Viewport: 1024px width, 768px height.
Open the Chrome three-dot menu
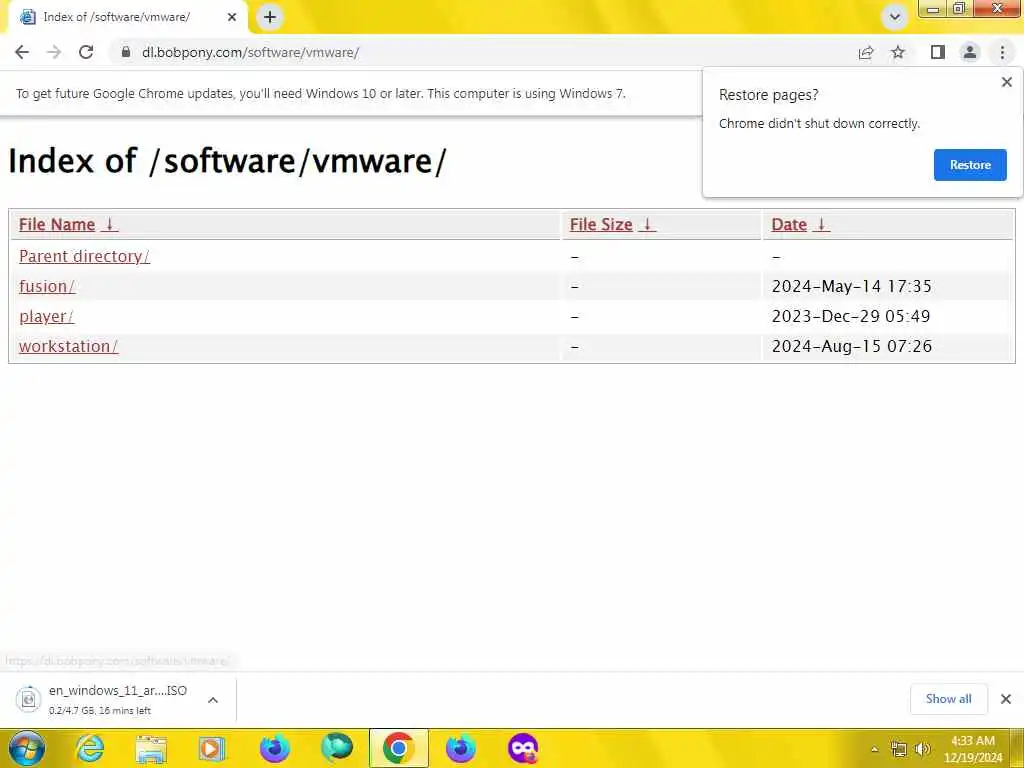pos(1002,52)
